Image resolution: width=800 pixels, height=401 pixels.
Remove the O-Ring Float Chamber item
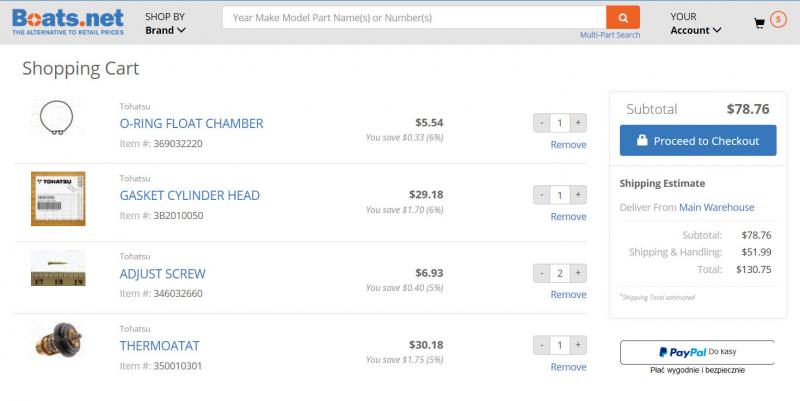pos(568,145)
